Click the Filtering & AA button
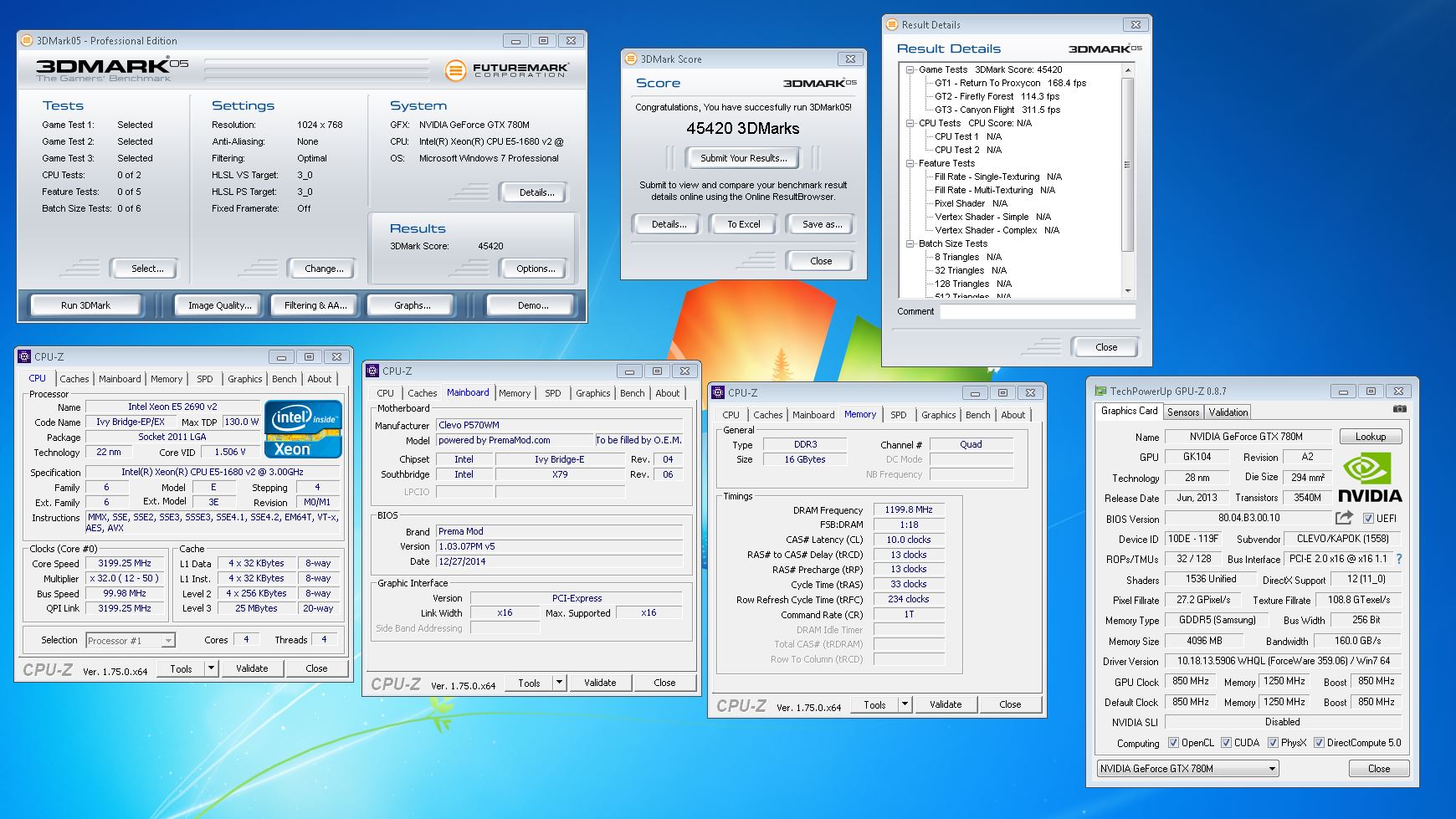 click(315, 305)
